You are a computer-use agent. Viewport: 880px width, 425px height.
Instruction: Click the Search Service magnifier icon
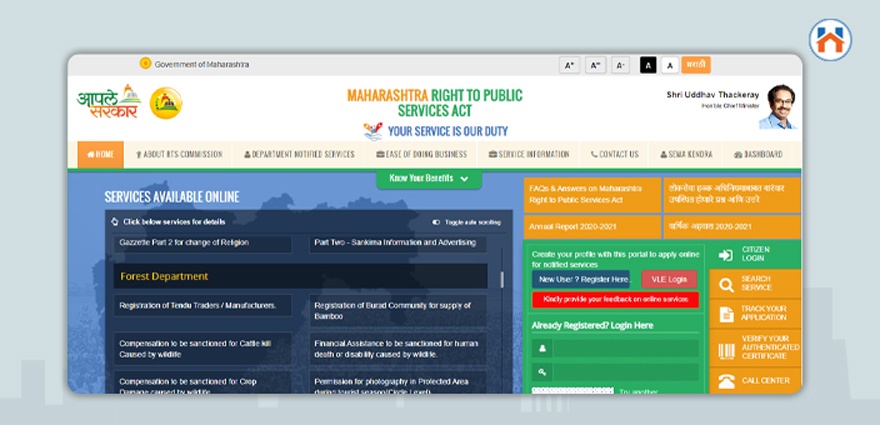tap(726, 285)
